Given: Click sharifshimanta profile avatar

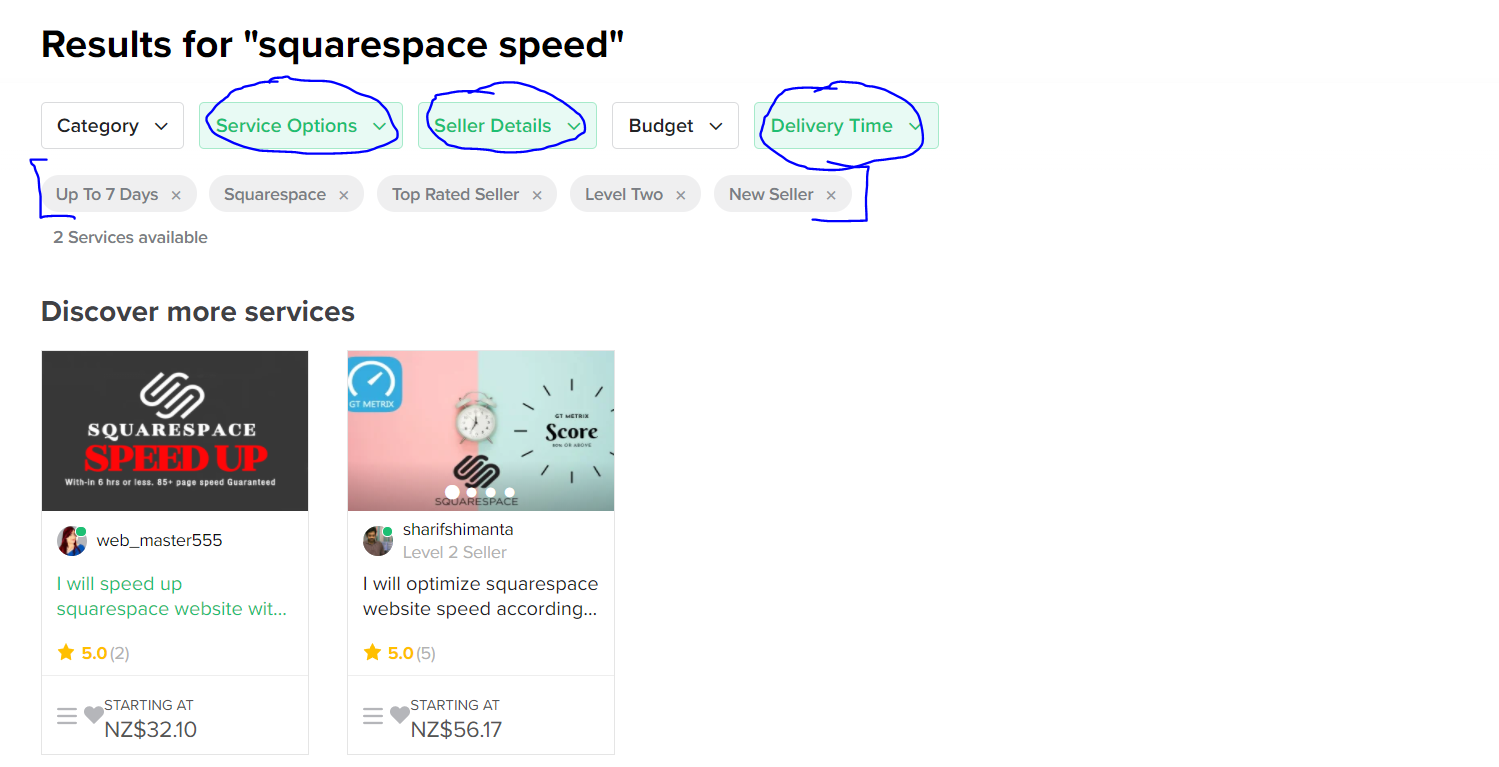Looking at the screenshot, I should [378, 541].
